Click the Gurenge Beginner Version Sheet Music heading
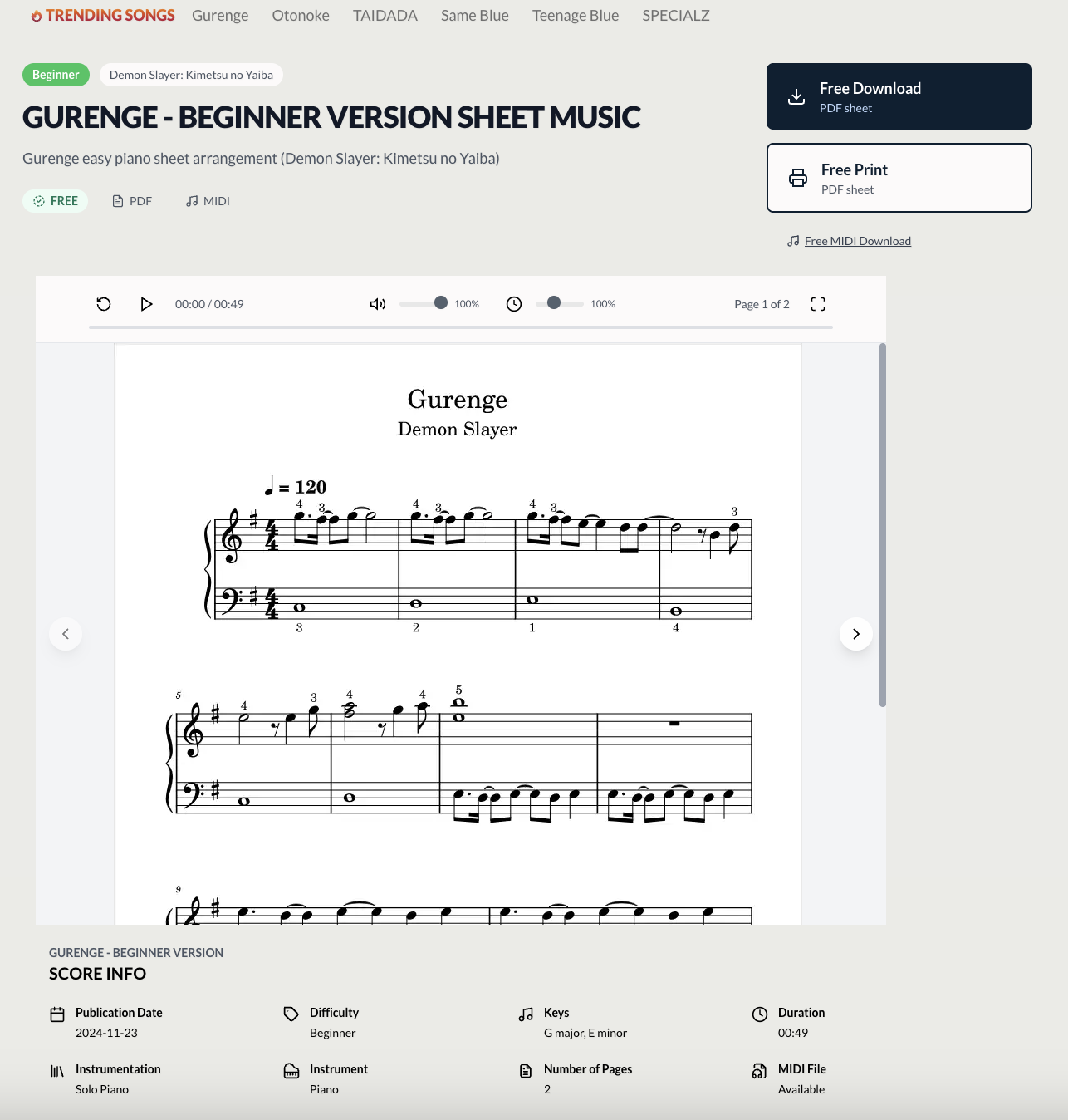The height and width of the screenshot is (1120, 1068). [331, 118]
